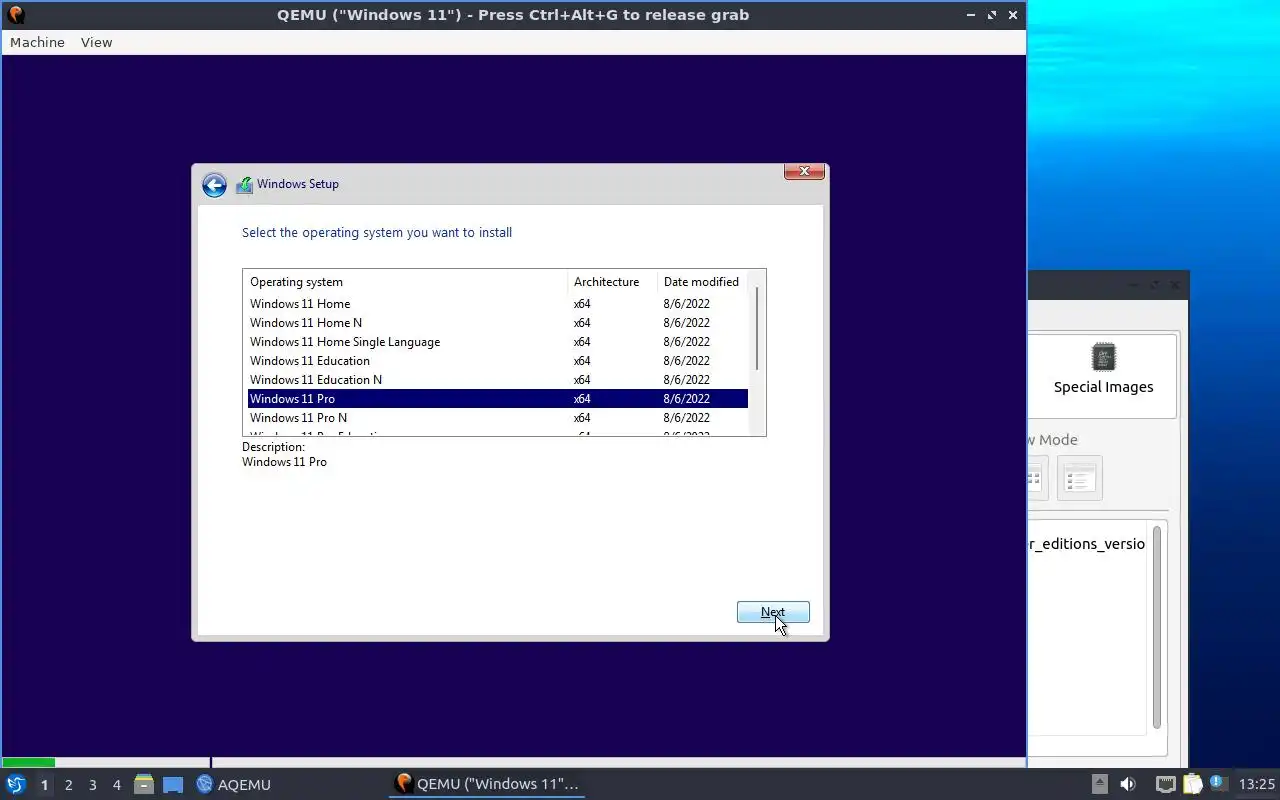Select Windows 11 Pro N
The height and width of the screenshot is (800, 1280).
point(497,418)
